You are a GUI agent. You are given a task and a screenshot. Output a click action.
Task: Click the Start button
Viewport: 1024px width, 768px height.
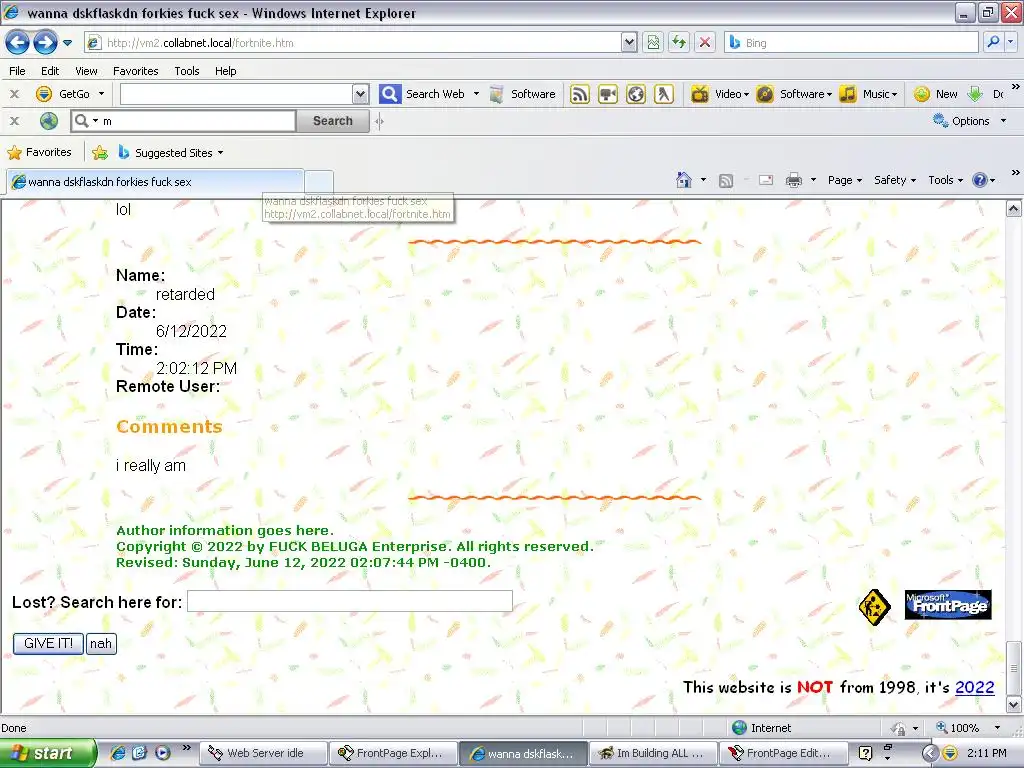pyautogui.click(x=48, y=753)
